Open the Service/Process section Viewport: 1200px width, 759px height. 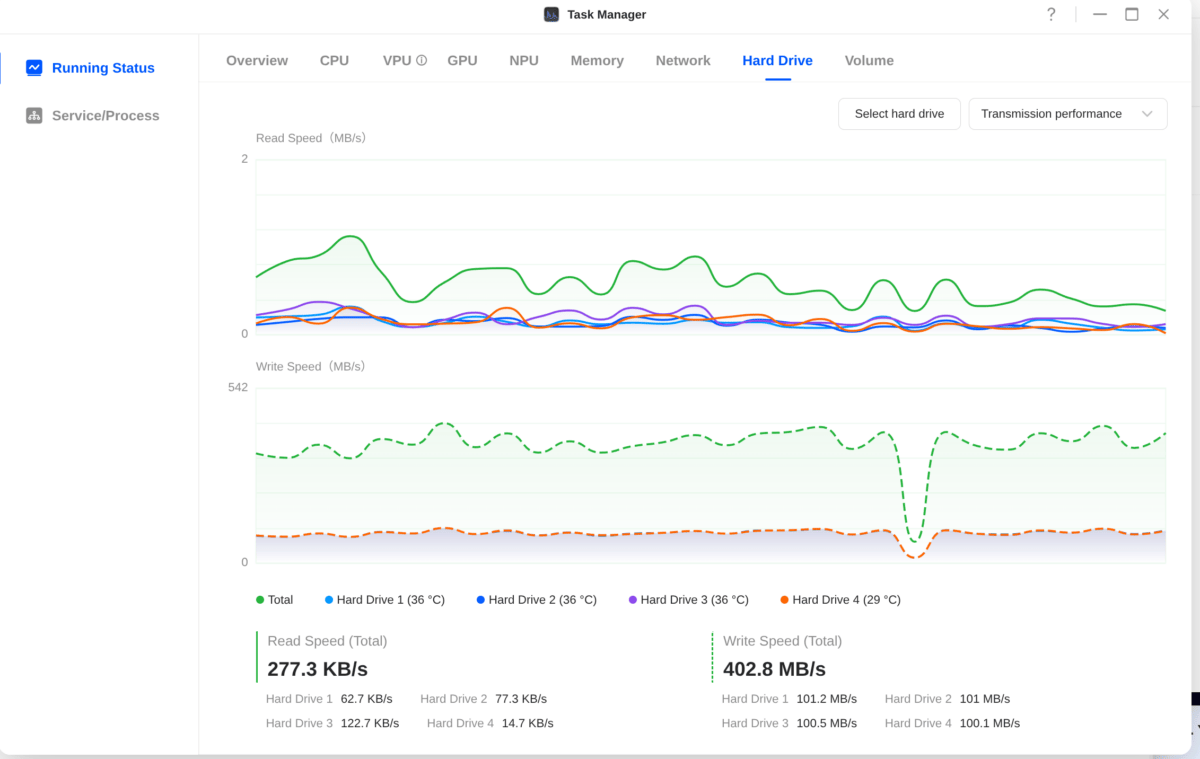click(105, 116)
